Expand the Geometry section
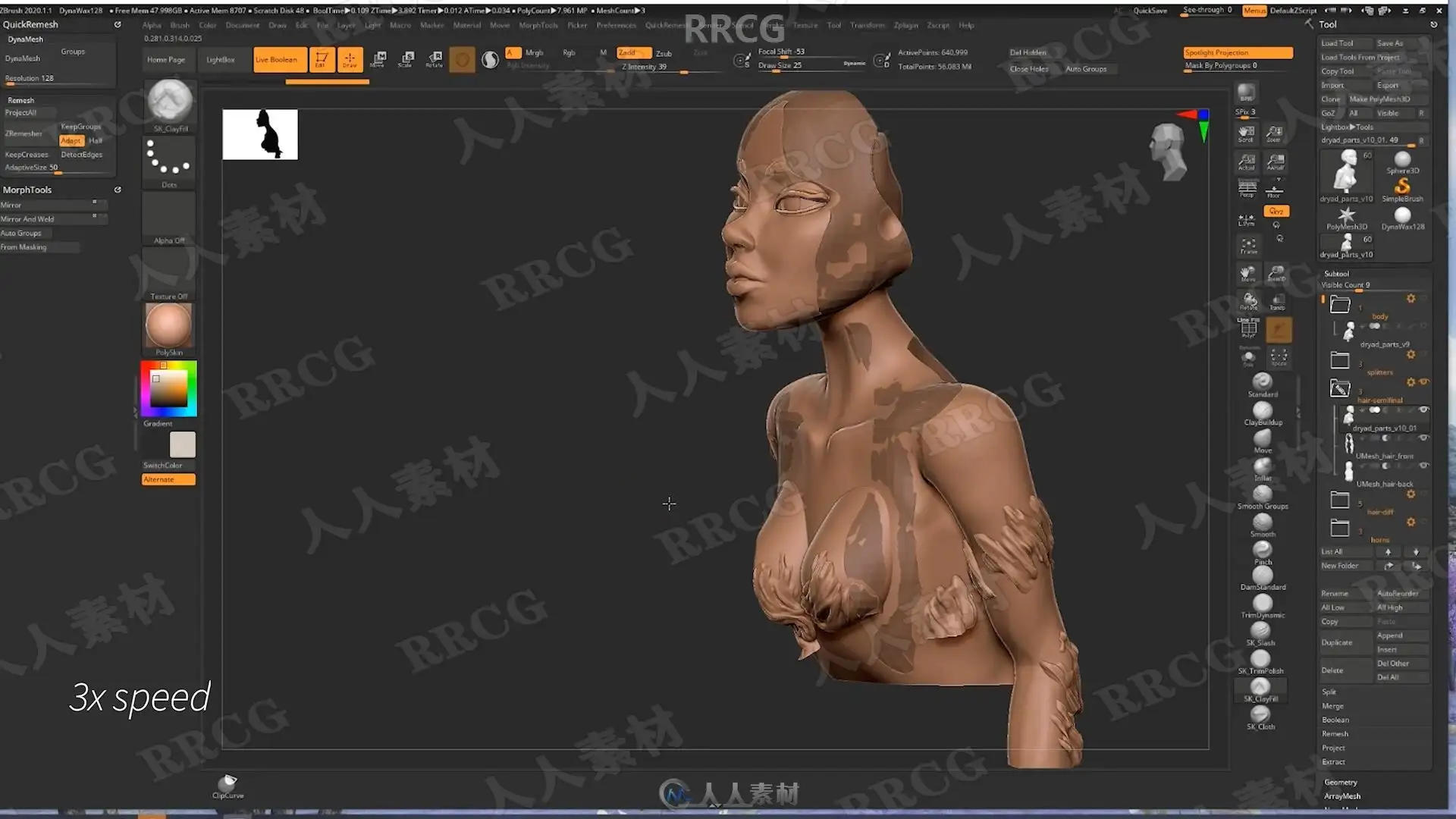Screen dimensions: 1456x819 click(1341, 783)
